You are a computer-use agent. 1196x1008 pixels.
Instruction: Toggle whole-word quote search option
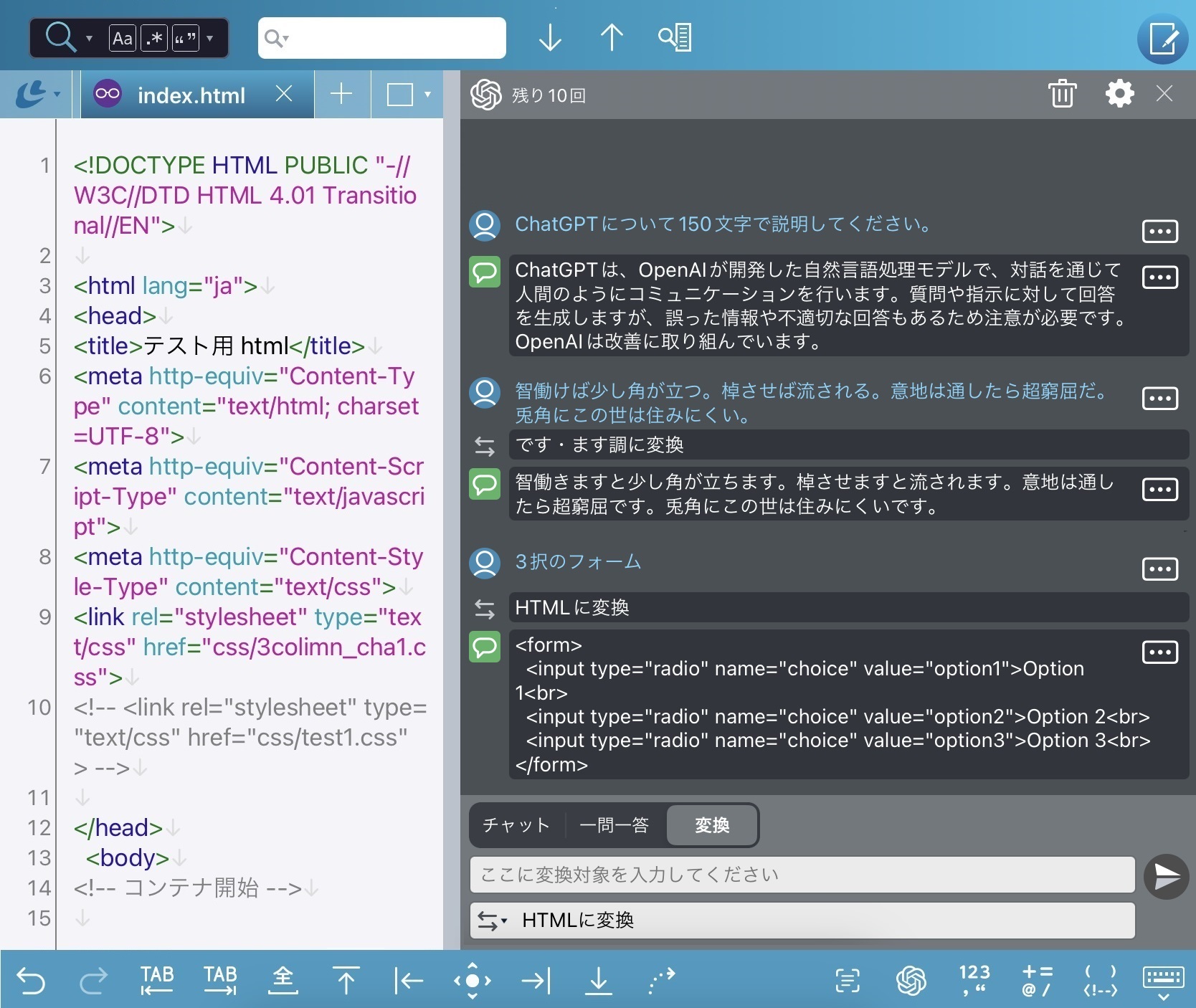click(186, 38)
